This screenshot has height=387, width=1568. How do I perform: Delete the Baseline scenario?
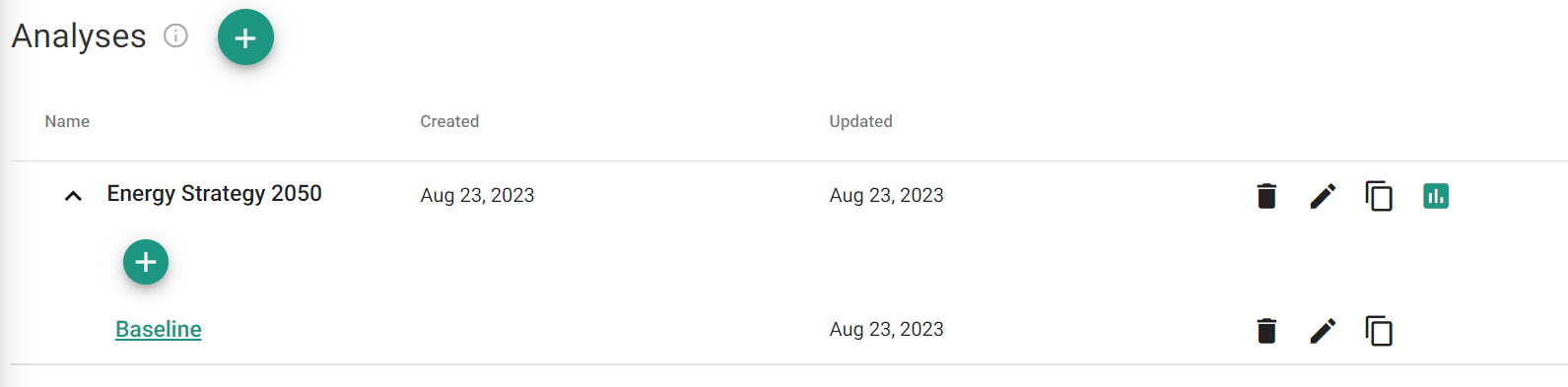[x=1267, y=331]
